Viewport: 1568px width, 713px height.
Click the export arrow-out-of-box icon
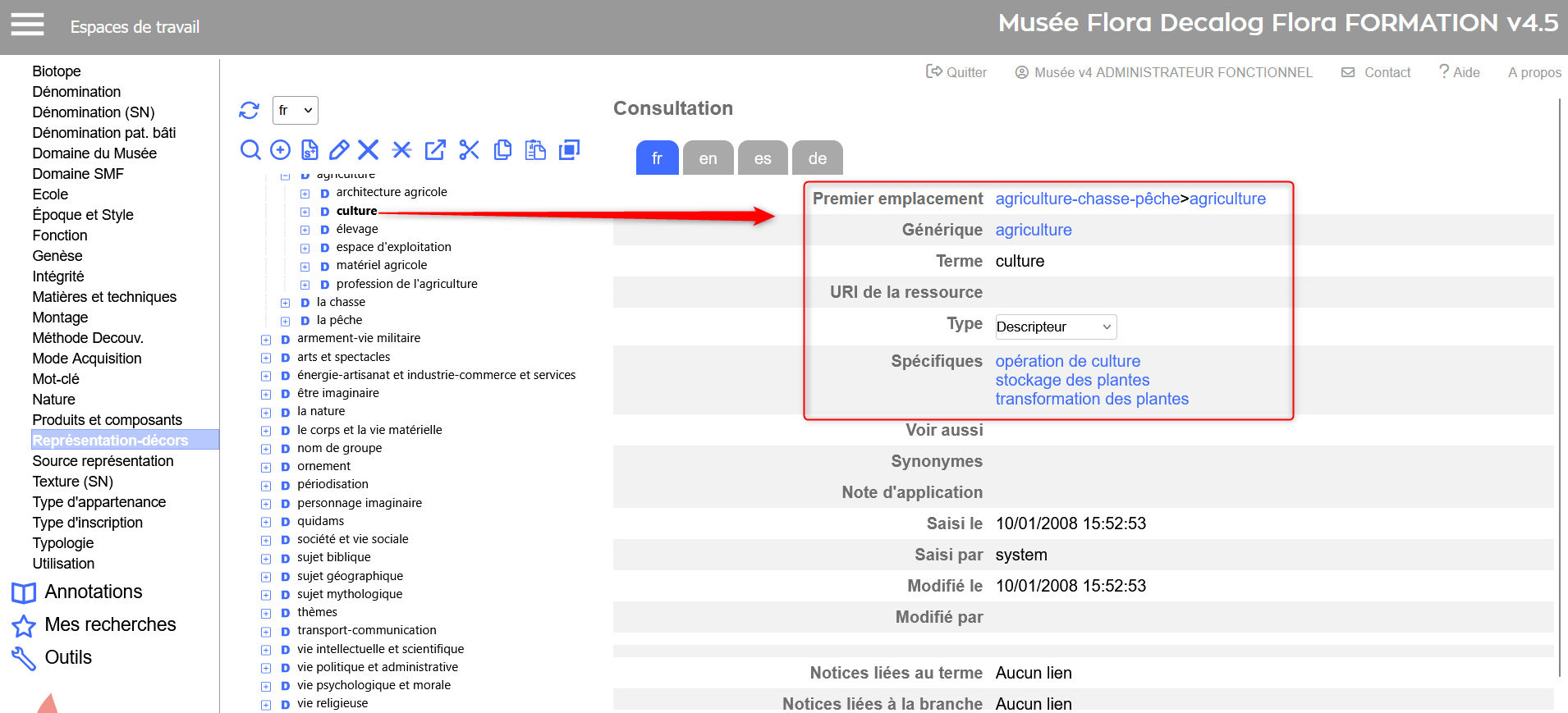click(435, 149)
